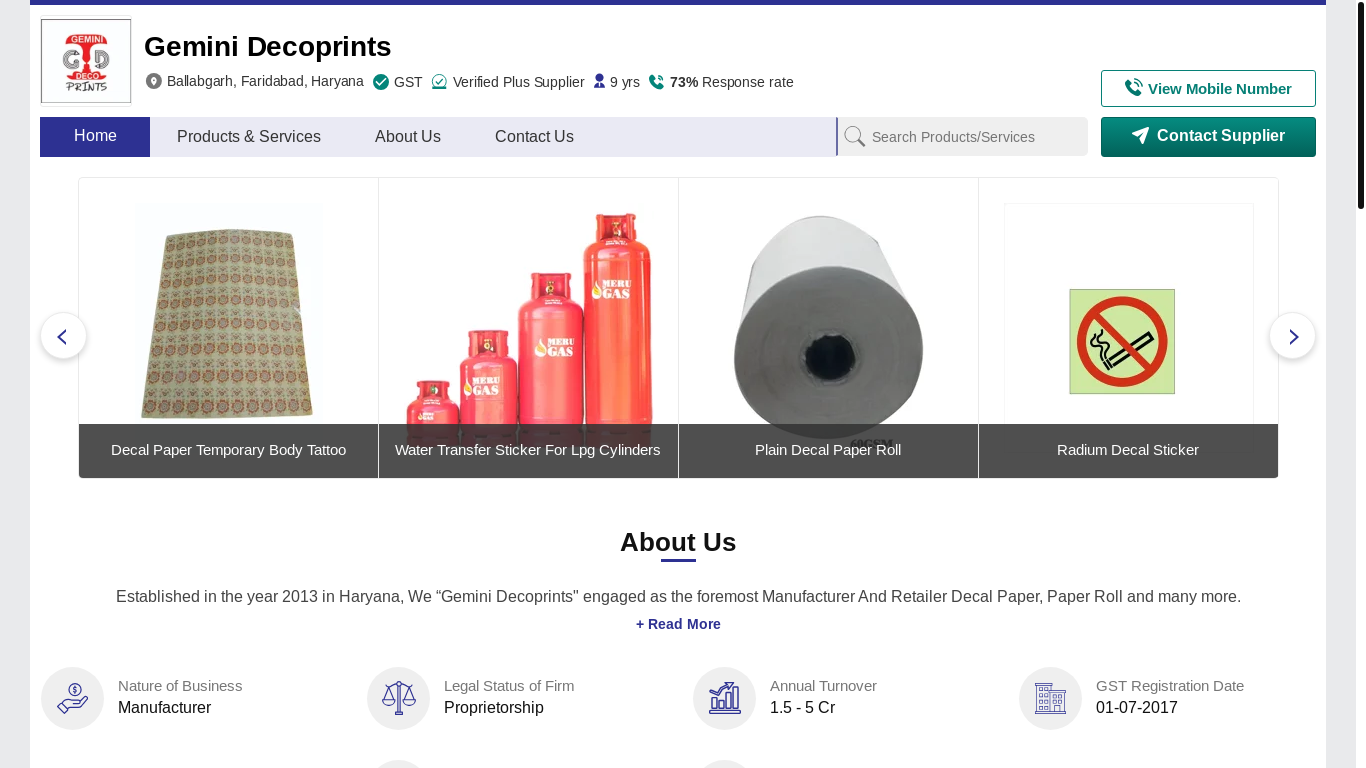This screenshot has width=1366, height=768.
Task: Click the response rate phone icon
Action: tap(656, 82)
